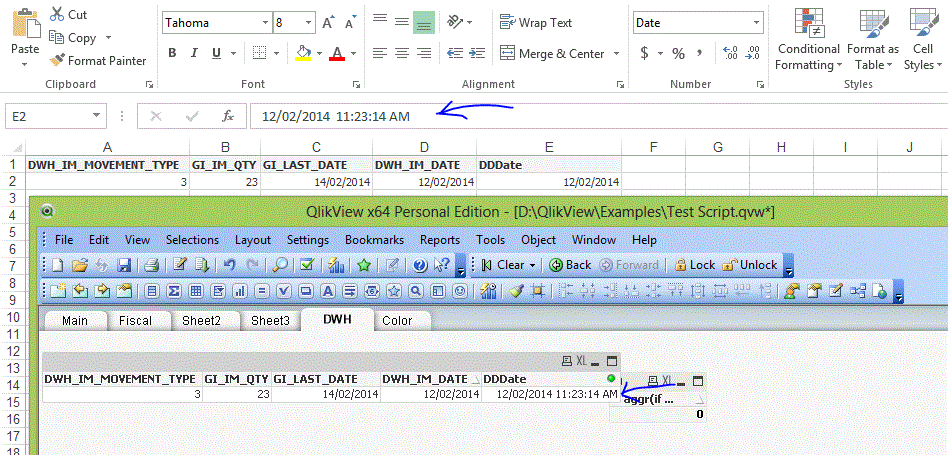Click QlikView Quick Chart wizard icon
Screen dimensions: 948x455
(336, 265)
